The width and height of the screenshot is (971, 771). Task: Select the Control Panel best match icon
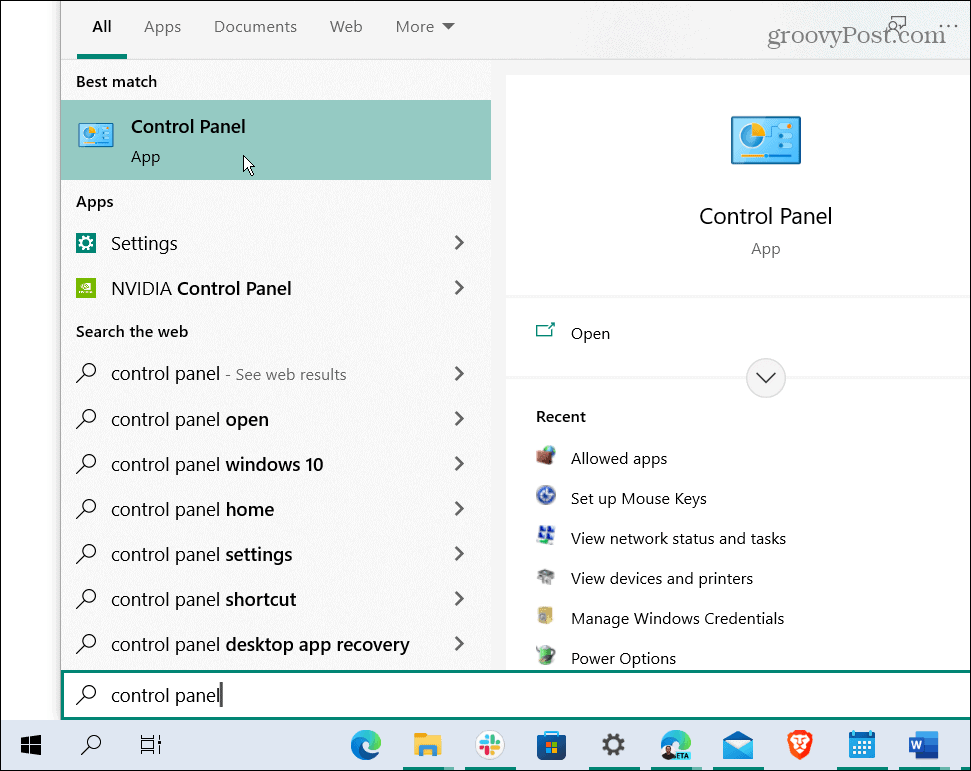96,133
